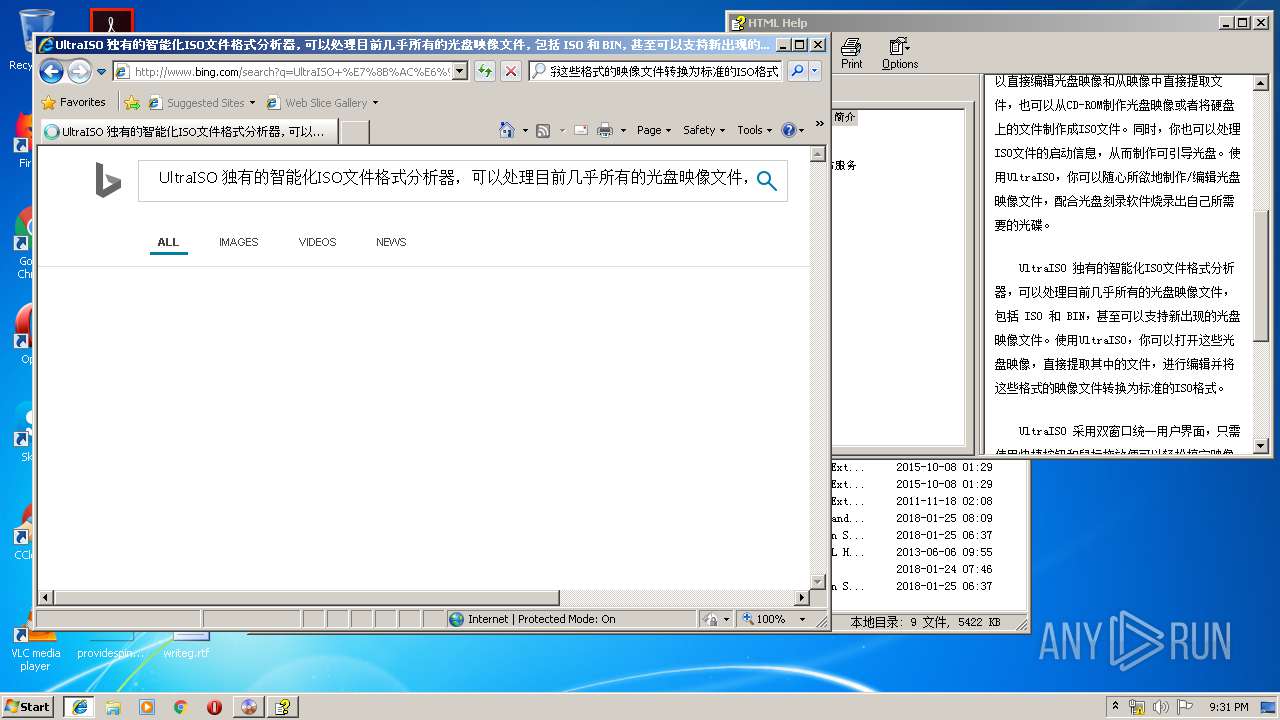Open Suggested Sites link
Screen dimensions: 1280x720
pyautogui.click(x=201, y=102)
